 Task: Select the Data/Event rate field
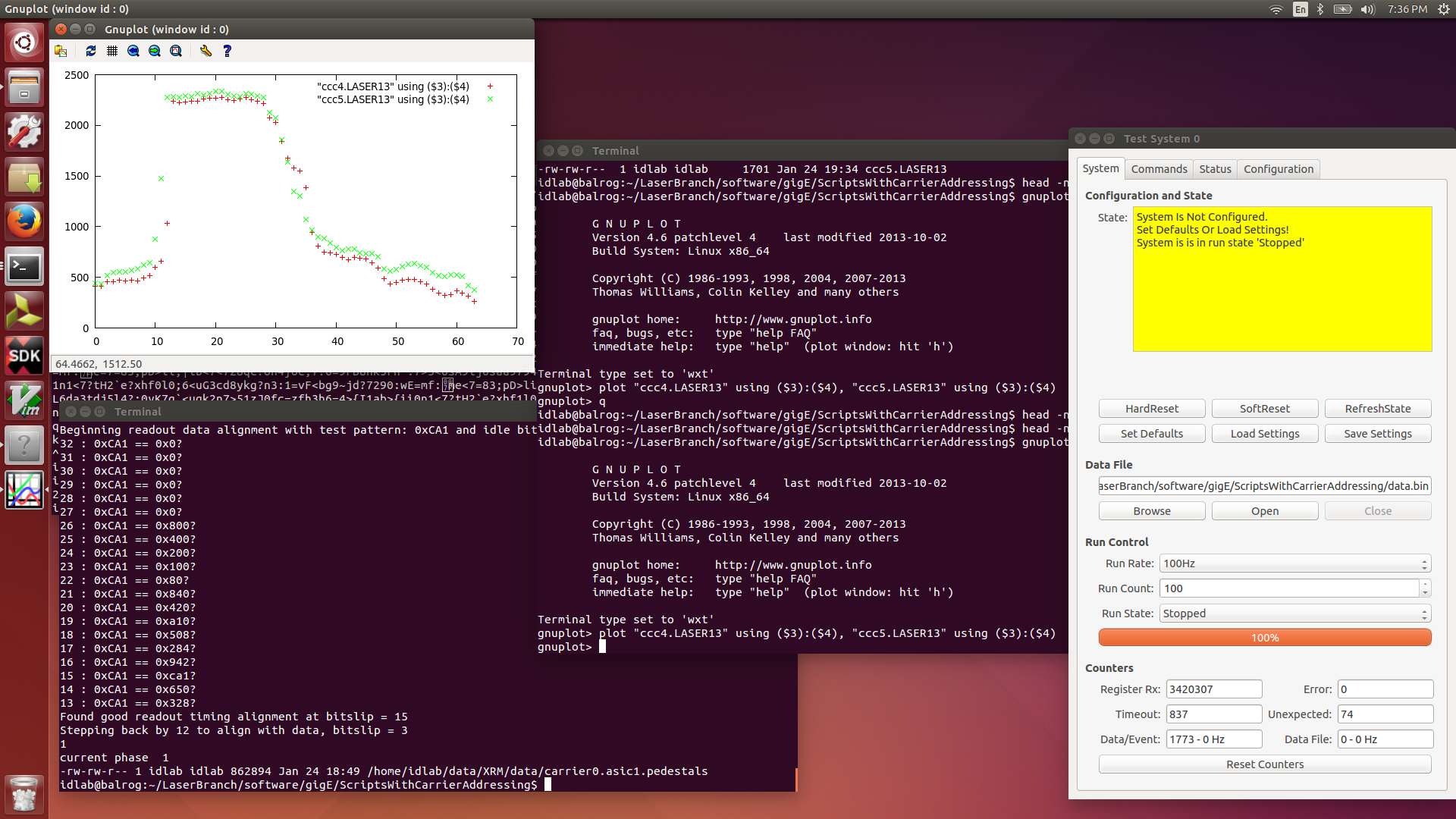tap(1214, 739)
